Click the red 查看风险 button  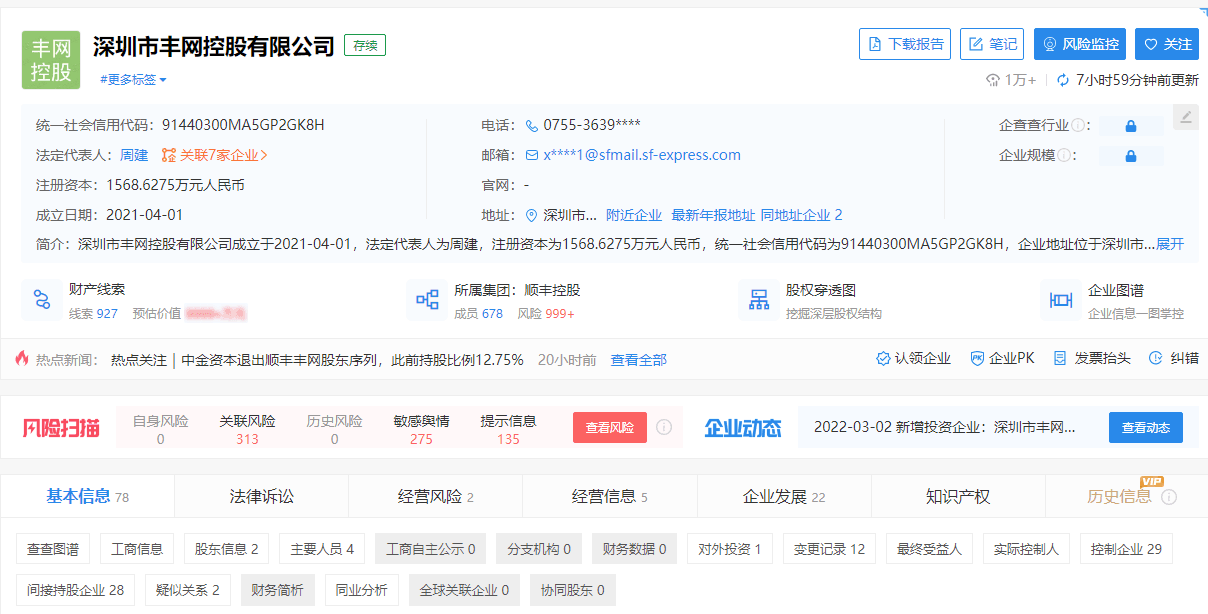[x=610, y=428]
